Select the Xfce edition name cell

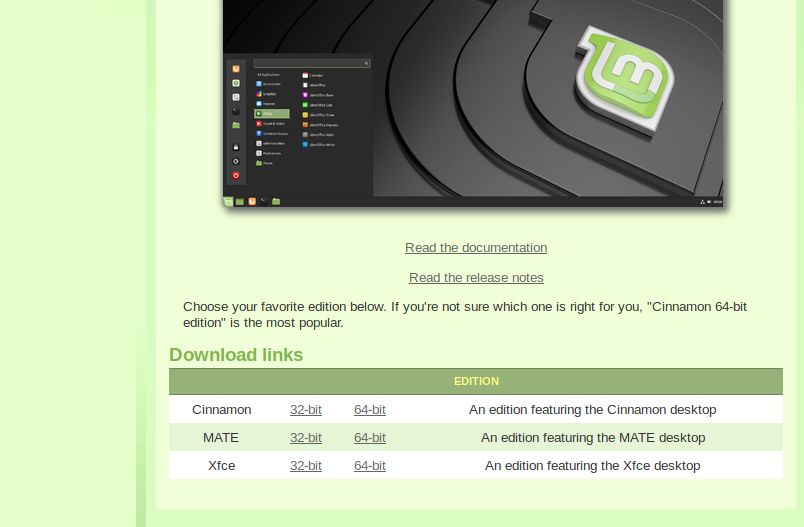[222, 465]
